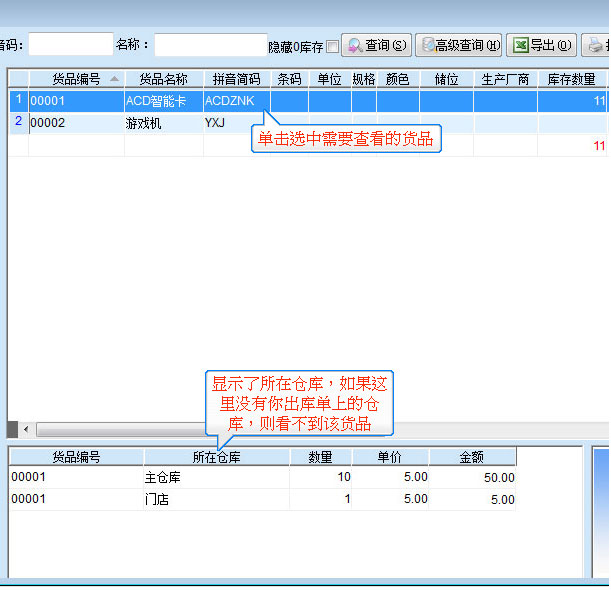Click the 查询(S) search button
611x590 pixels.
(x=376, y=45)
